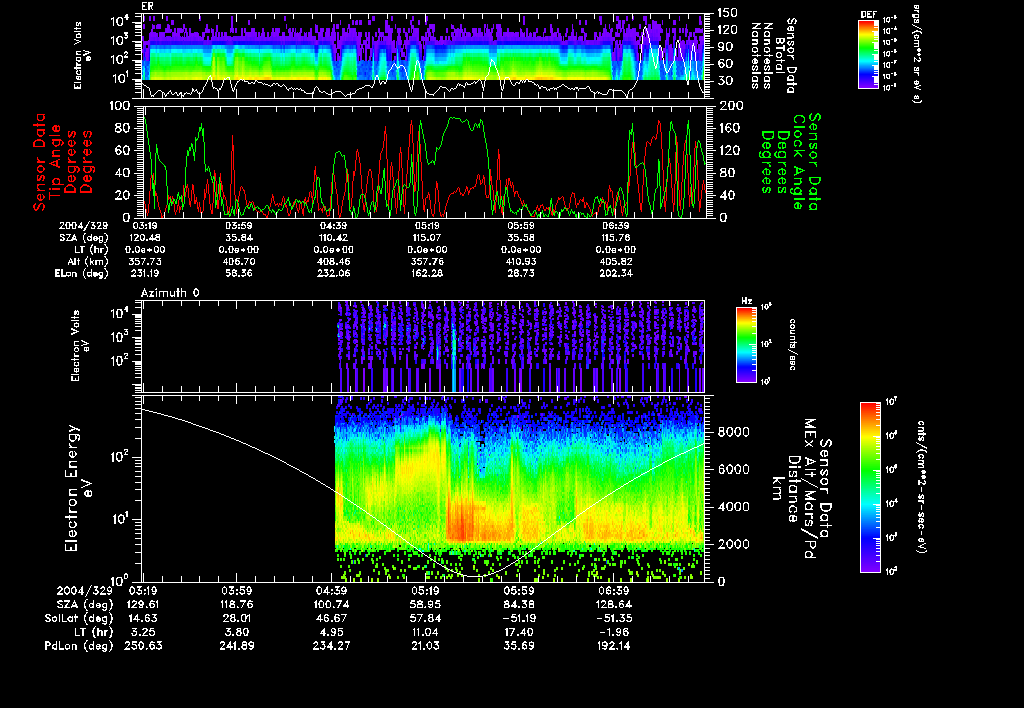Screen dimensions: 1024x708
Task: Click ELon value 231.19
Action: (145, 274)
